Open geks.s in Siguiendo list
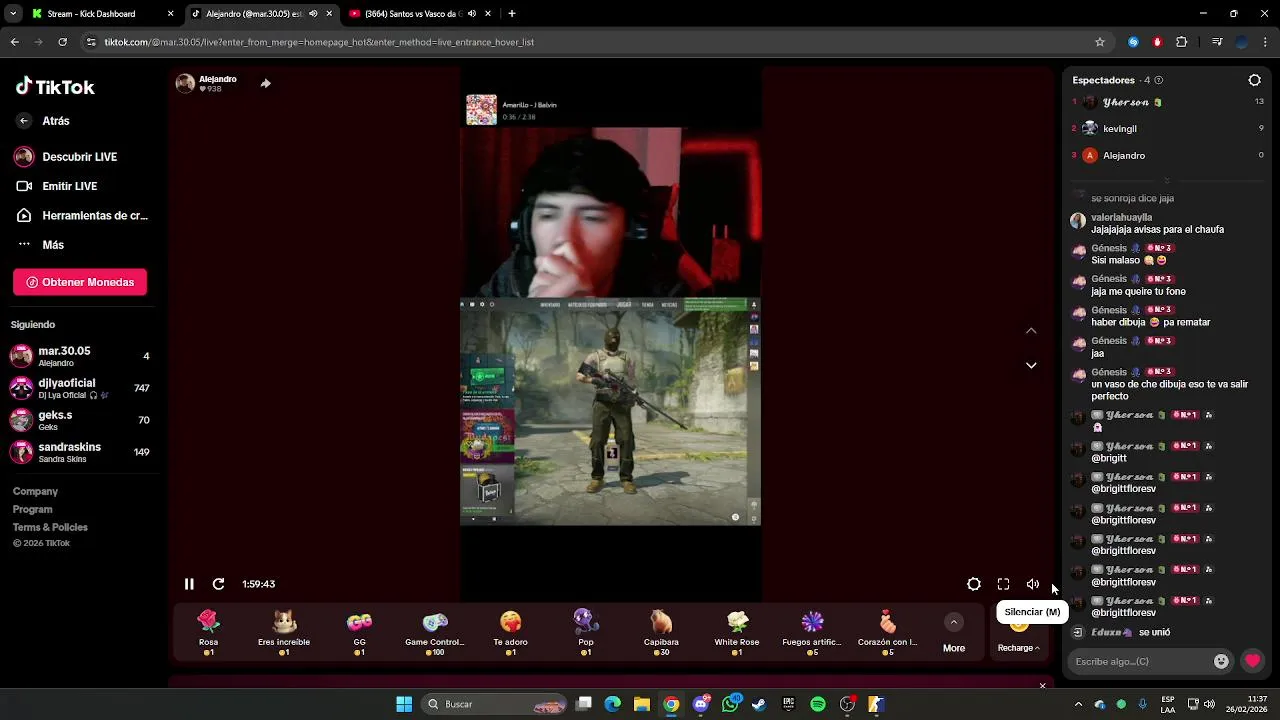Image resolution: width=1280 pixels, height=720 pixels. point(80,420)
